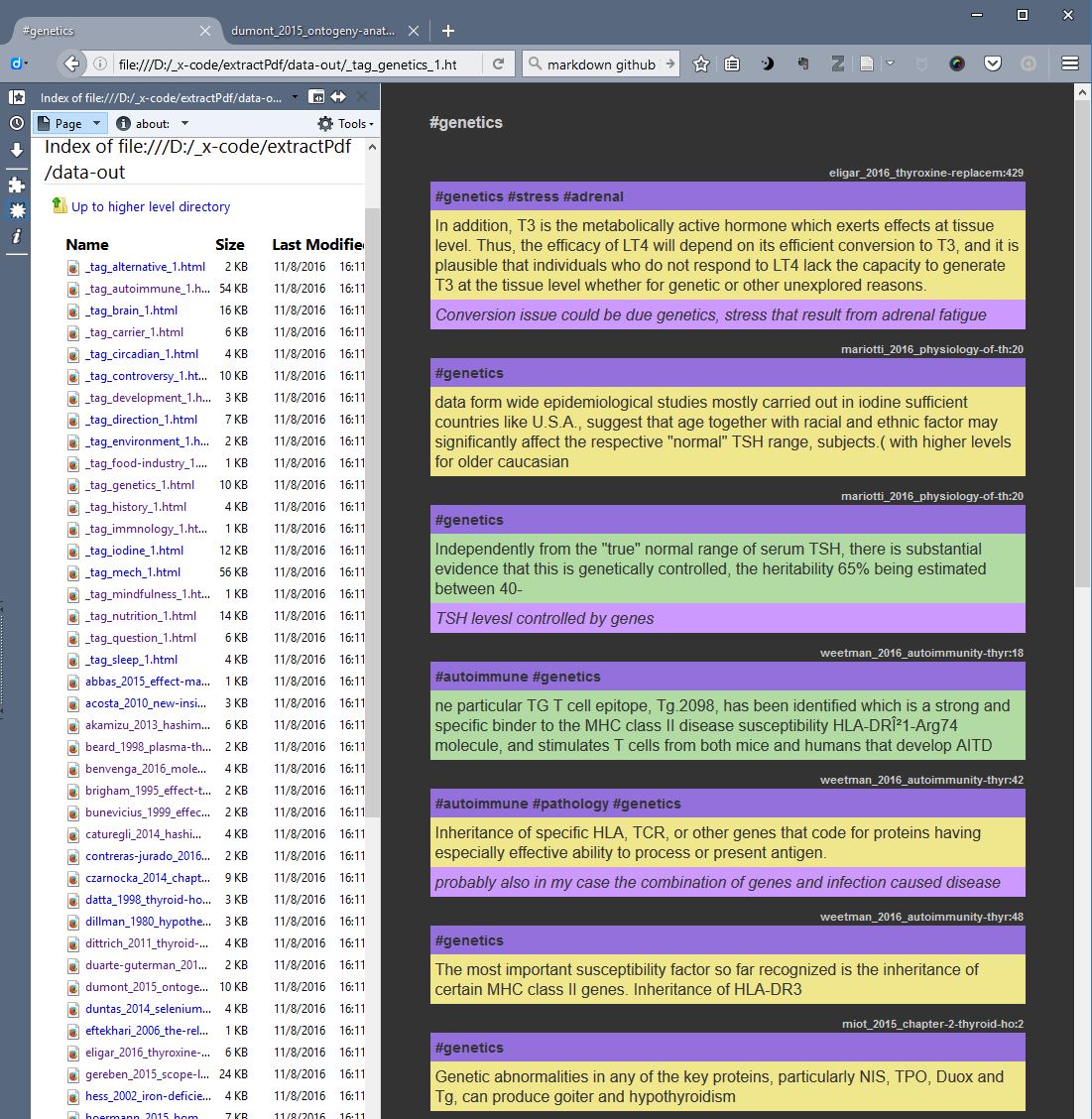Close the dumont_2015 tab

414,31
